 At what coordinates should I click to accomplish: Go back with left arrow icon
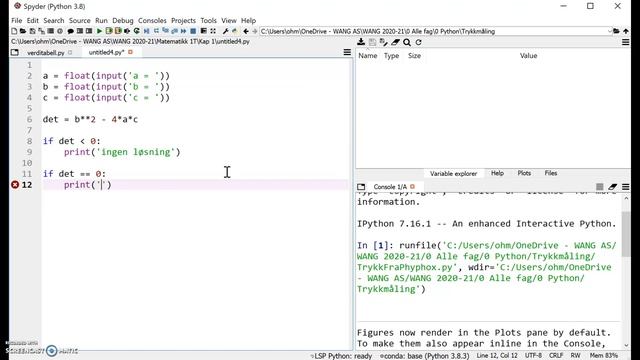coord(246,31)
